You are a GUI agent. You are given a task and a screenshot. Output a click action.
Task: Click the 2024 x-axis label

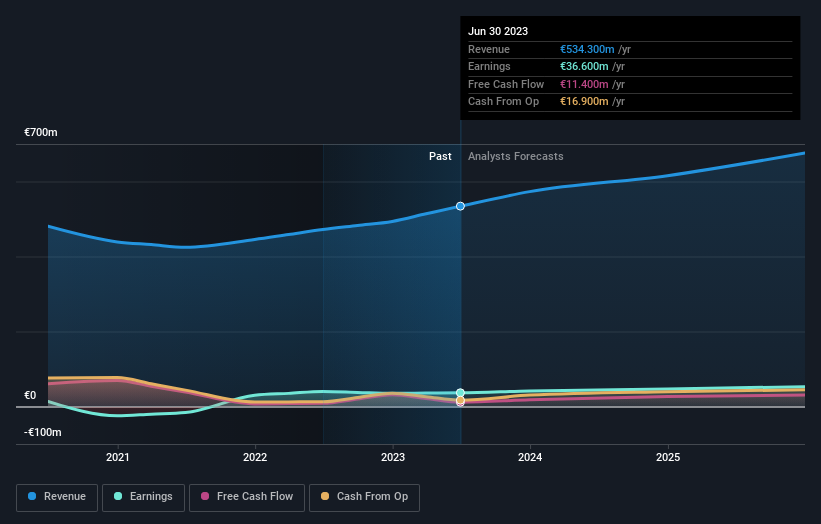coord(530,457)
